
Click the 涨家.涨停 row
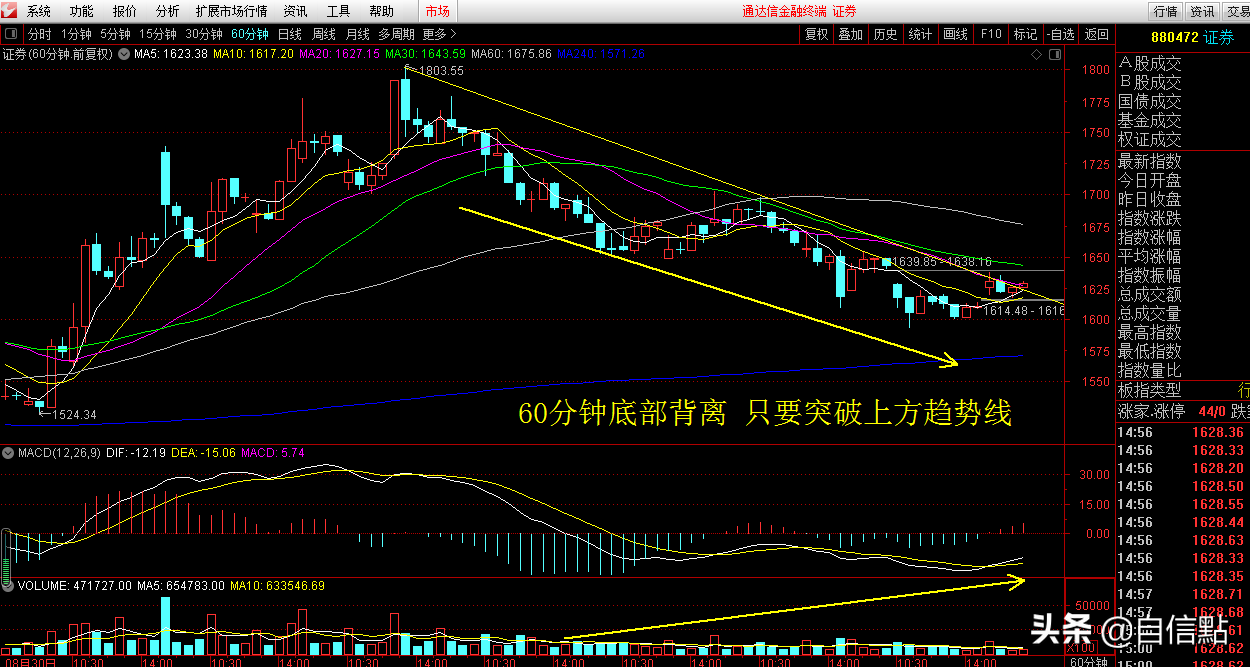pyautogui.click(x=1150, y=409)
